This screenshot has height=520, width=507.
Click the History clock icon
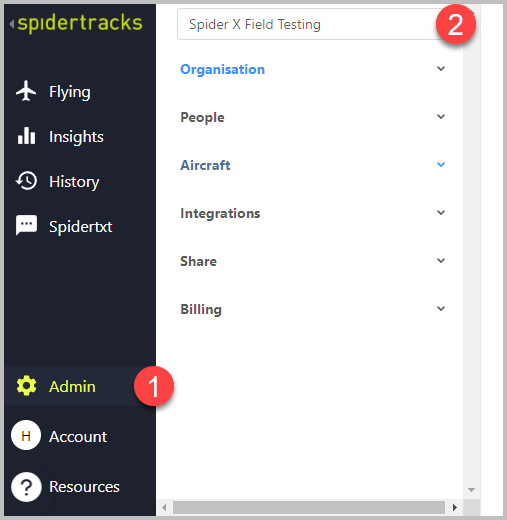[x=26, y=181]
